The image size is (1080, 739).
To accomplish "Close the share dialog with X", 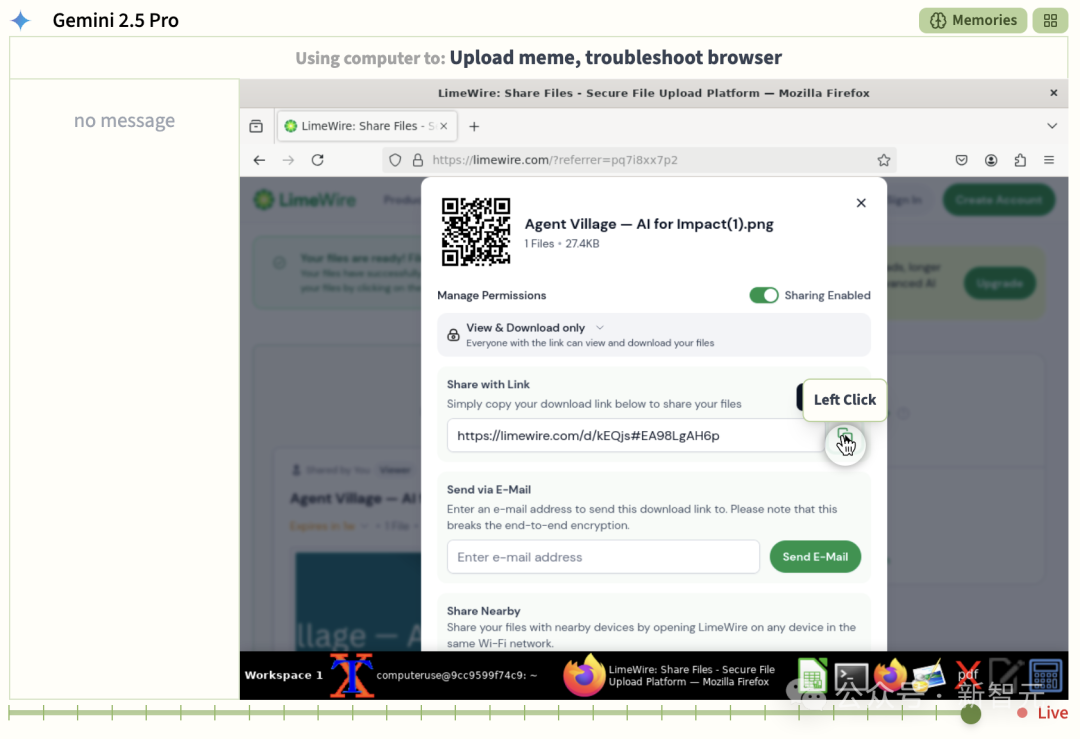I will tap(861, 202).
